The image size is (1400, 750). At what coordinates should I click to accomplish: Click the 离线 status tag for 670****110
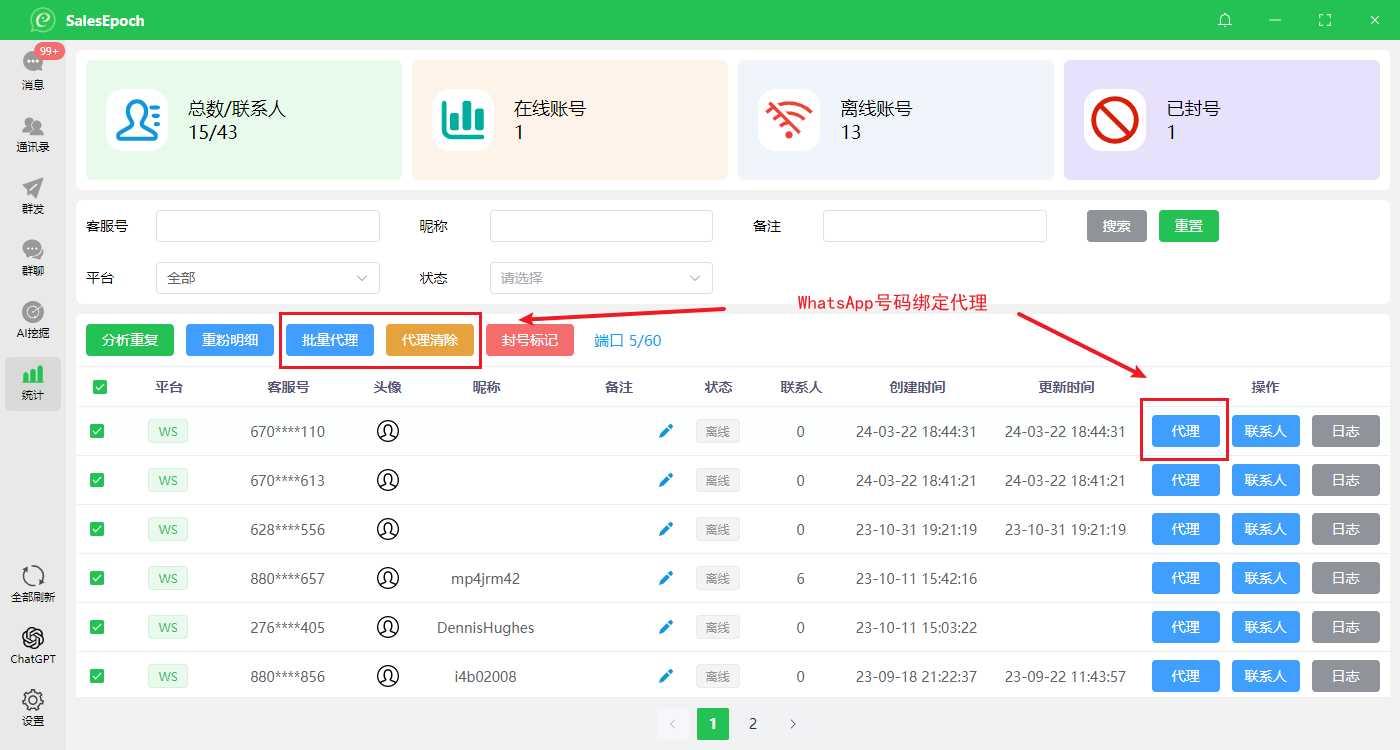718,431
